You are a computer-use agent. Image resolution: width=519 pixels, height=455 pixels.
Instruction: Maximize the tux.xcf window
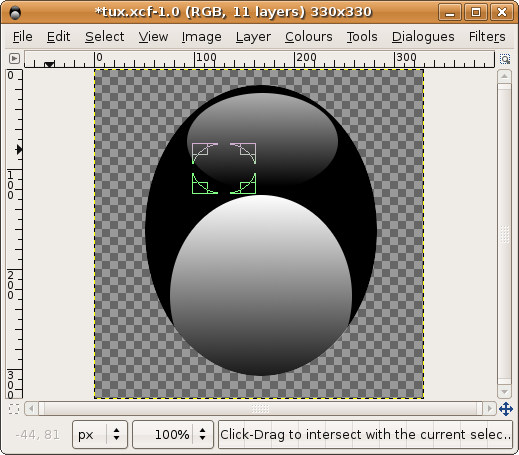[476, 13]
